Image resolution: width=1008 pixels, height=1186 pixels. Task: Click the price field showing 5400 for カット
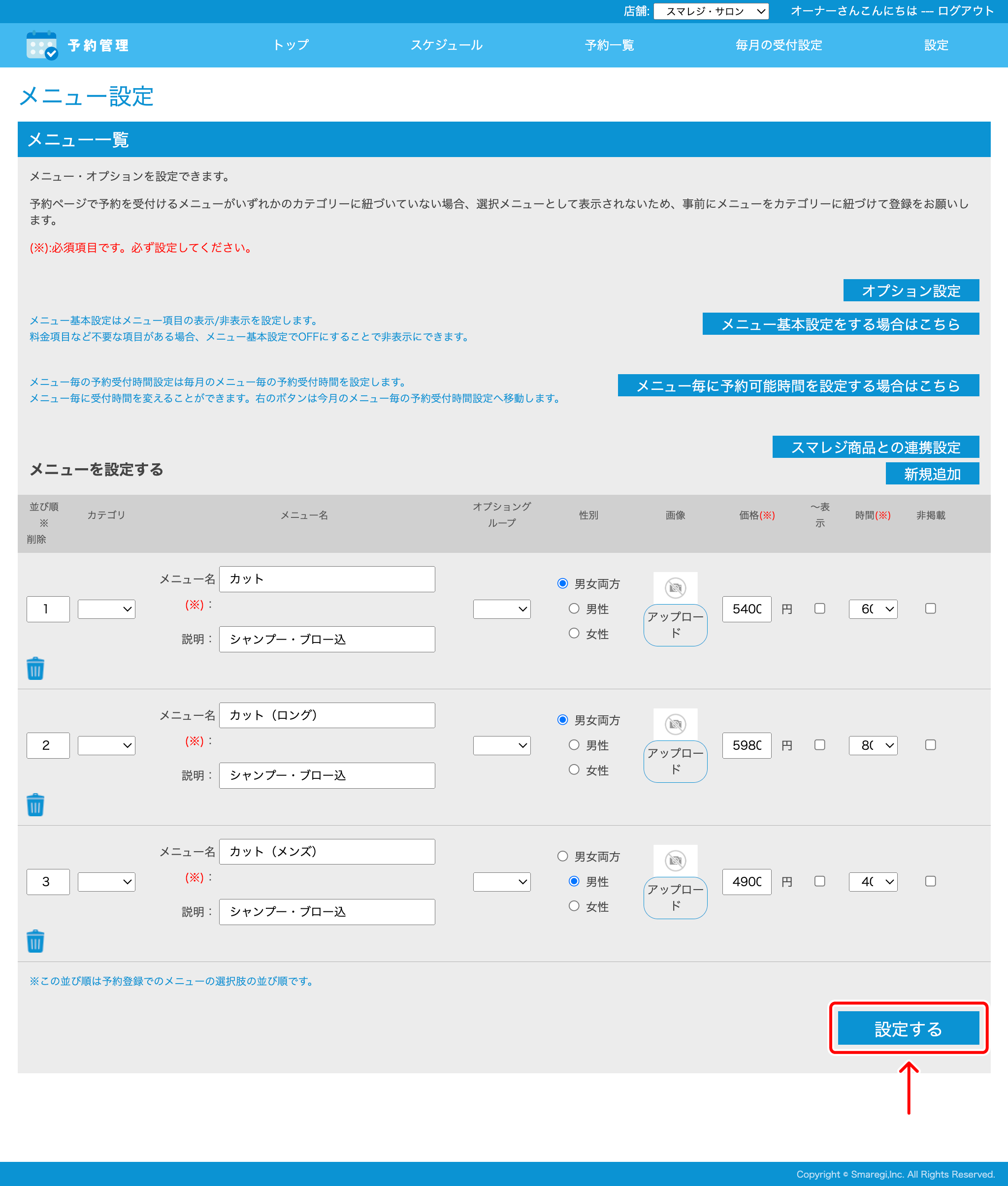pos(747,609)
